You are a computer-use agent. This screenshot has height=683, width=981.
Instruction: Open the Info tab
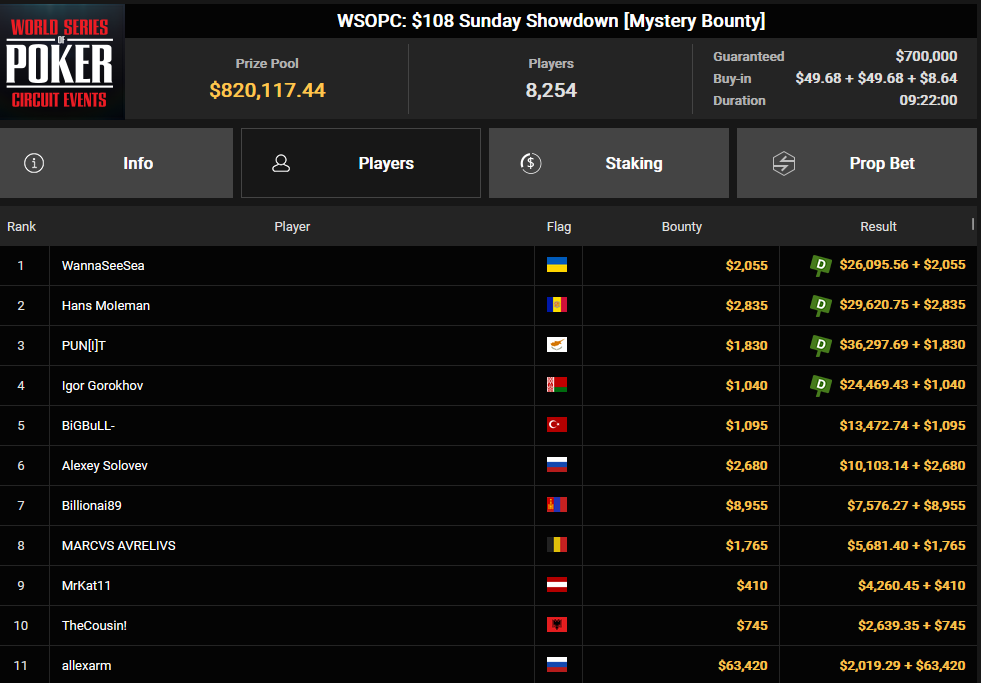point(116,163)
